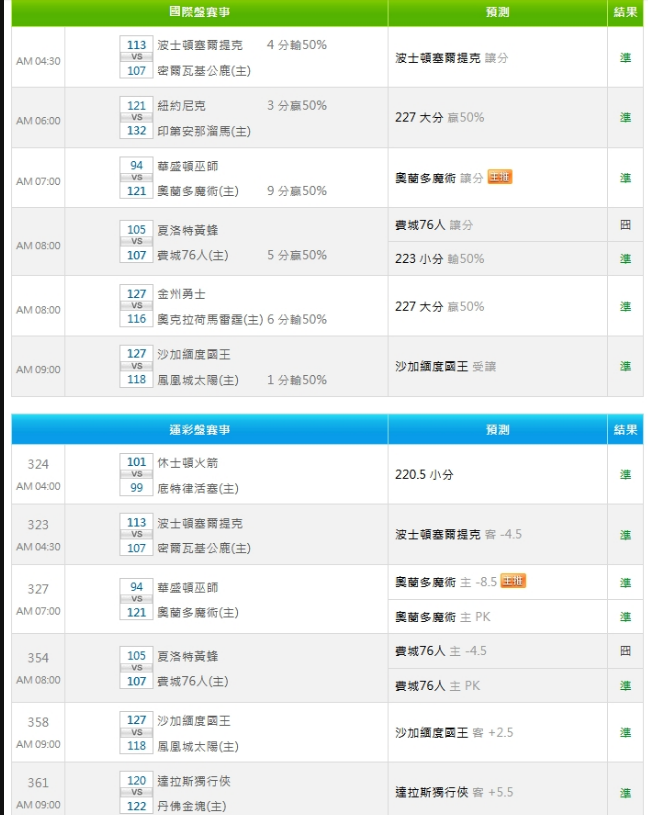Click the 費城76人 讓分 prediction
Viewport: 648px width, 815px height.
pos(434,225)
